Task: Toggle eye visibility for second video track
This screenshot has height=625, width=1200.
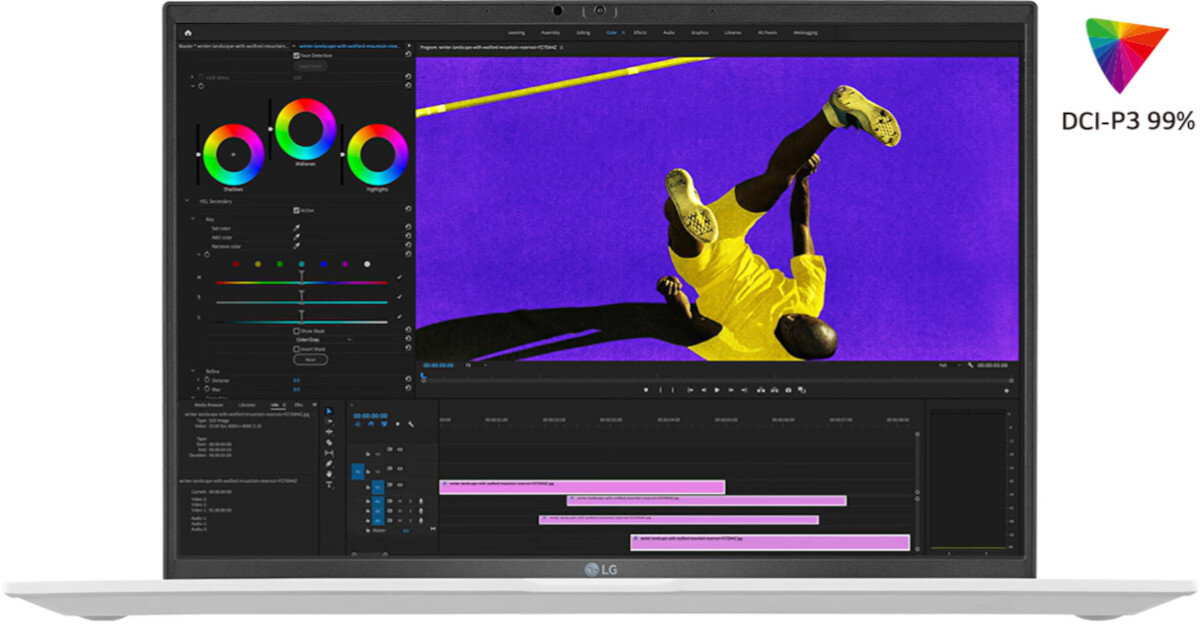Action: point(399,467)
